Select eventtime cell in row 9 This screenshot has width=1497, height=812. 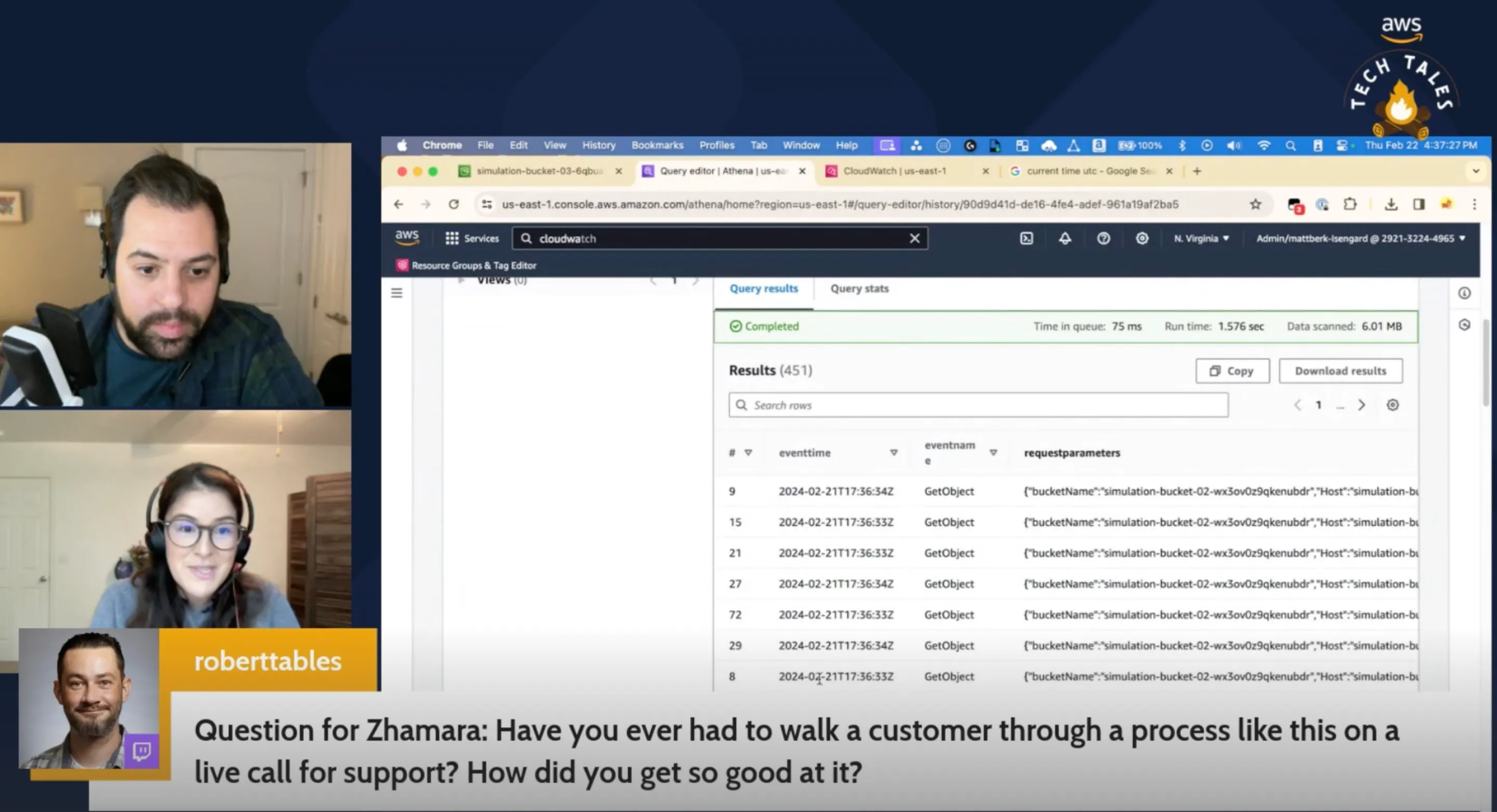point(835,491)
